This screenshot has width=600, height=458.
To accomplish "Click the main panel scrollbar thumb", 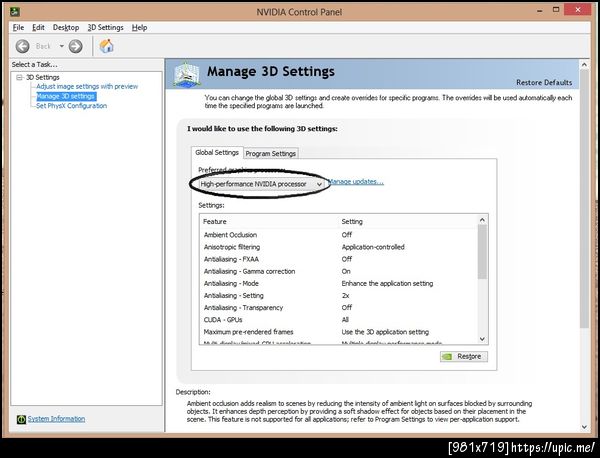I will [x=584, y=198].
